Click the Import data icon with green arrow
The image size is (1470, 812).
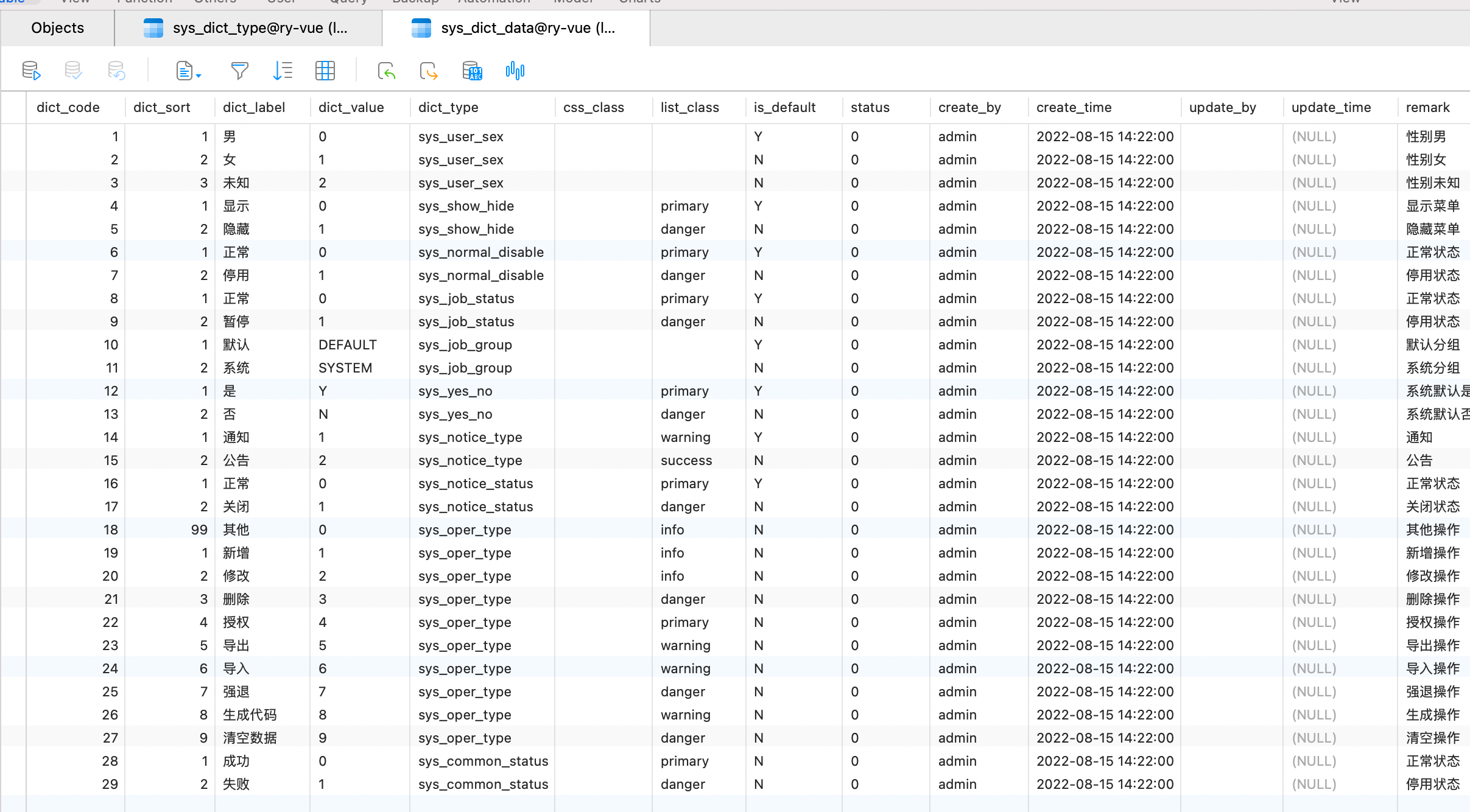click(386, 71)
